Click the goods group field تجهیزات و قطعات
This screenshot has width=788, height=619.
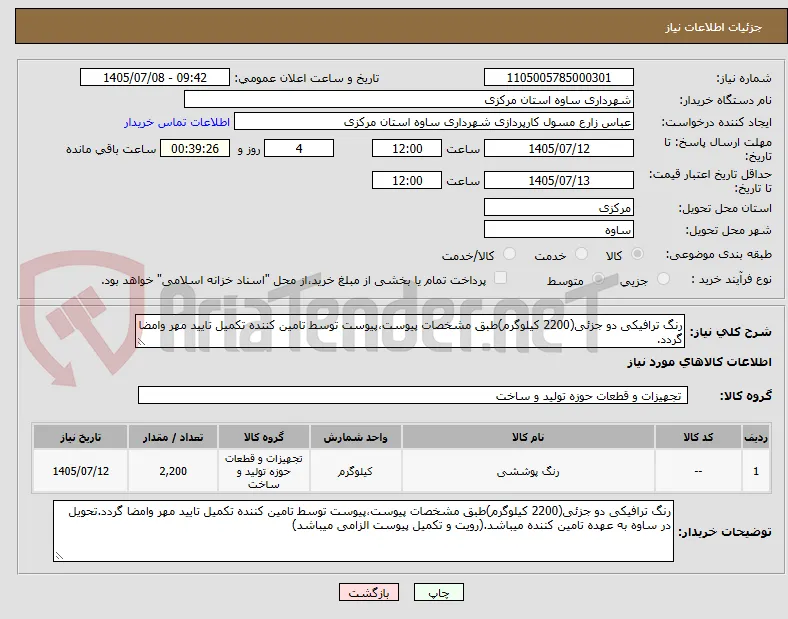click(x=413, y=395)
